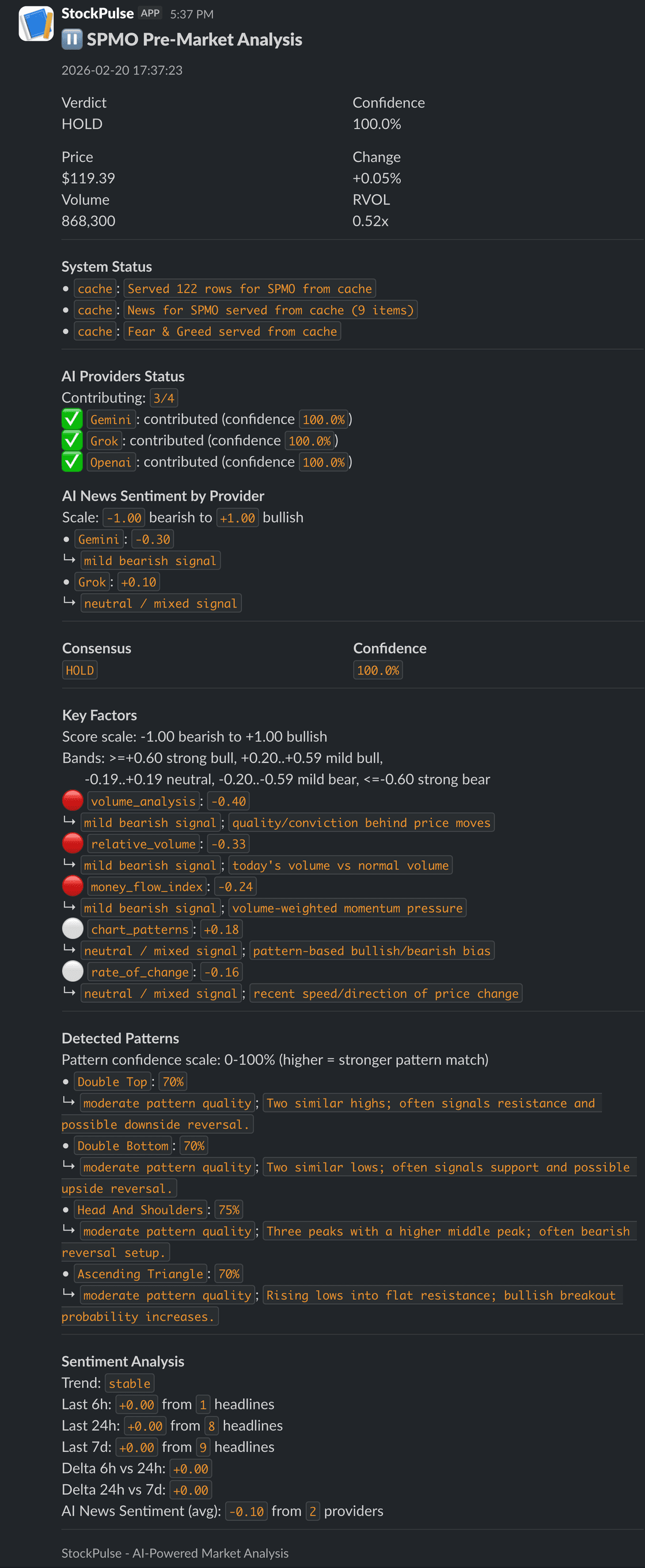Open the Detected Patterns section
This screenshot has height=1568, width=645.
point(120,1038)
